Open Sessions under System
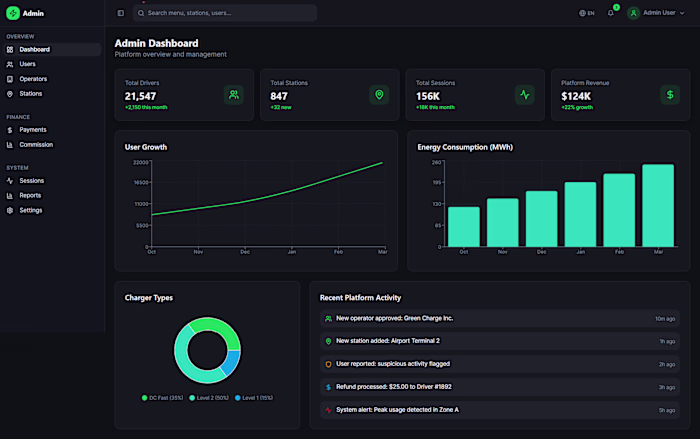 click(x=53, y=181)
